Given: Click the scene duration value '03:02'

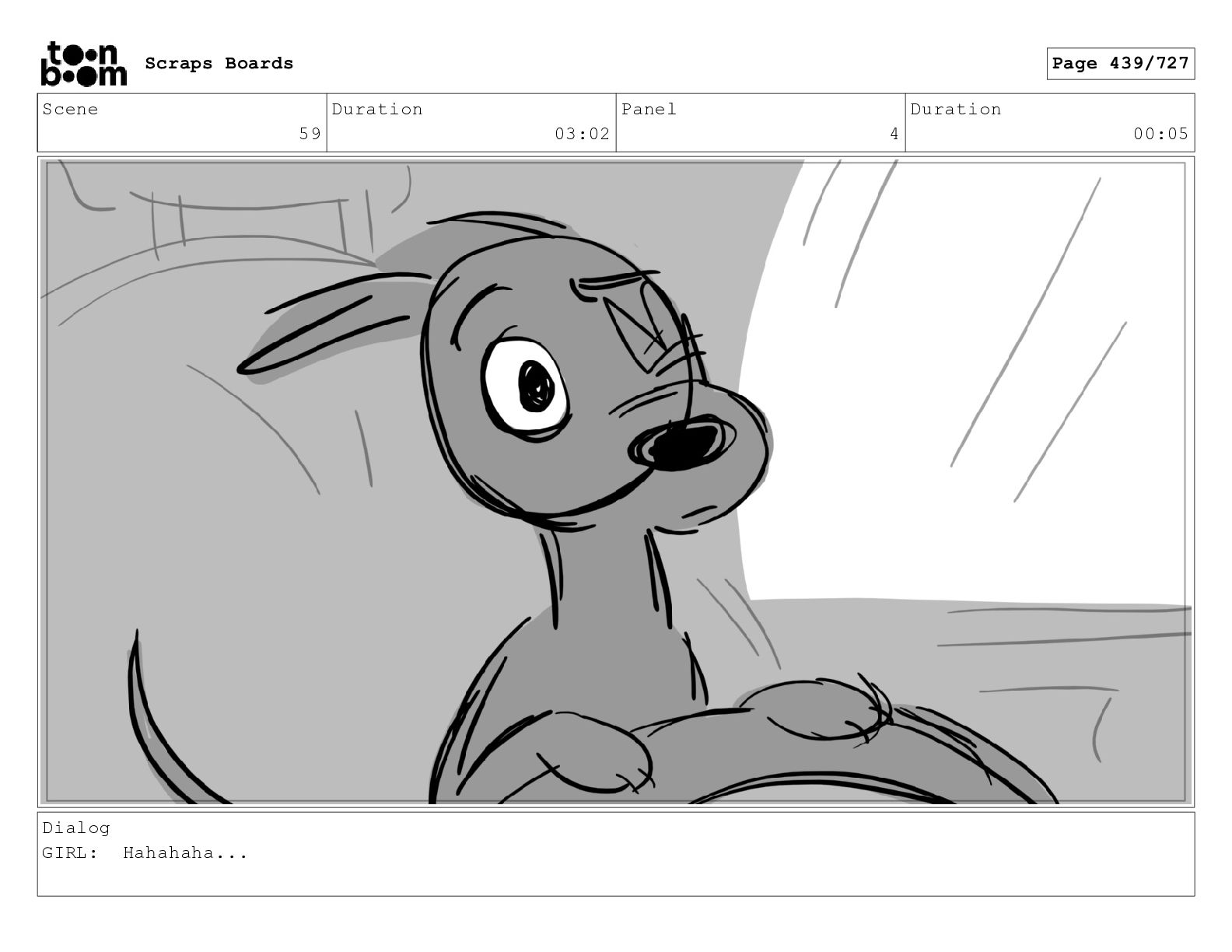Looking at the screenshot, I should point(582,134).
